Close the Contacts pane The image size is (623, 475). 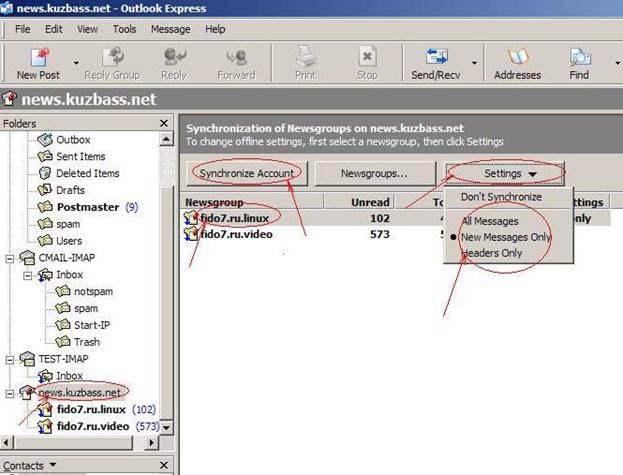point(164,465)
